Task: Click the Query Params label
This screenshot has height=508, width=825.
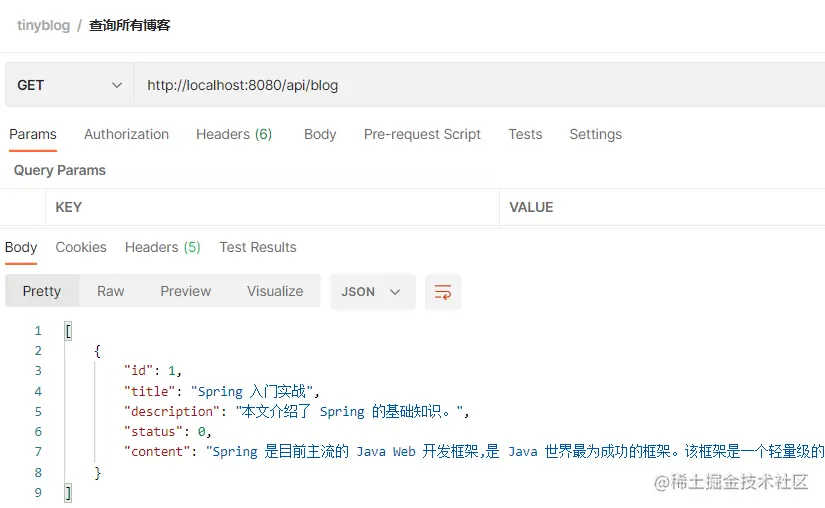Action: coord(60,170)
